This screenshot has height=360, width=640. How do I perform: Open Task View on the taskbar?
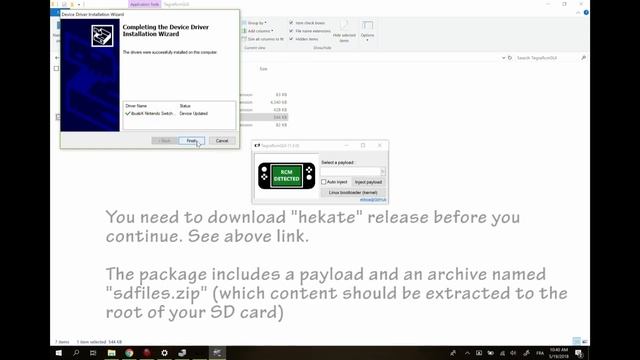click(x=93, y=353)
